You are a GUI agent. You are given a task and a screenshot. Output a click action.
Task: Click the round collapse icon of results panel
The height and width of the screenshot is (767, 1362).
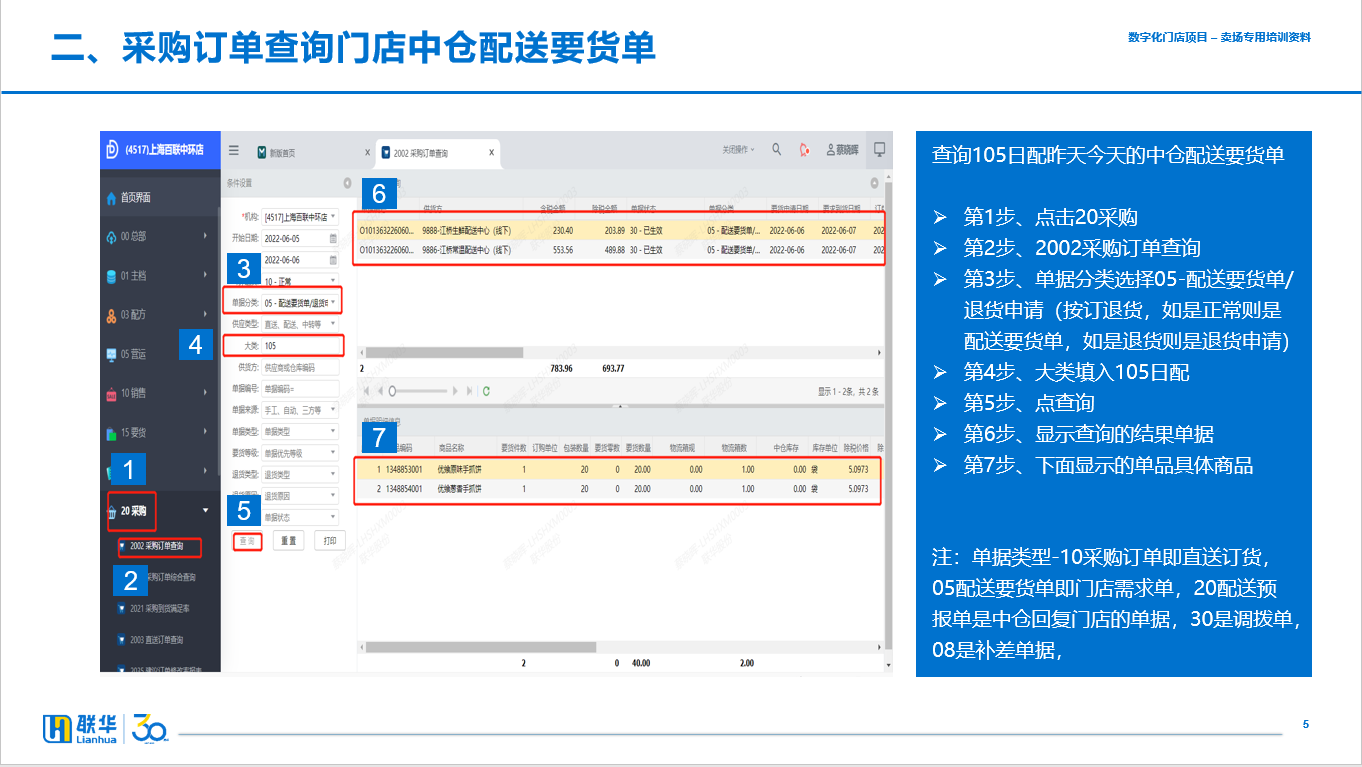[x=874, y=183]
